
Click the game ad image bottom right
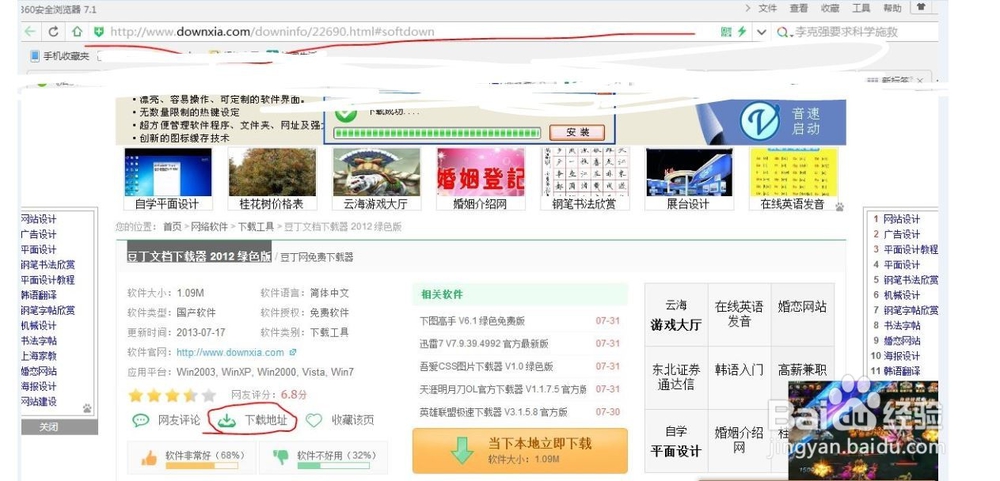(x=863, y=431)
